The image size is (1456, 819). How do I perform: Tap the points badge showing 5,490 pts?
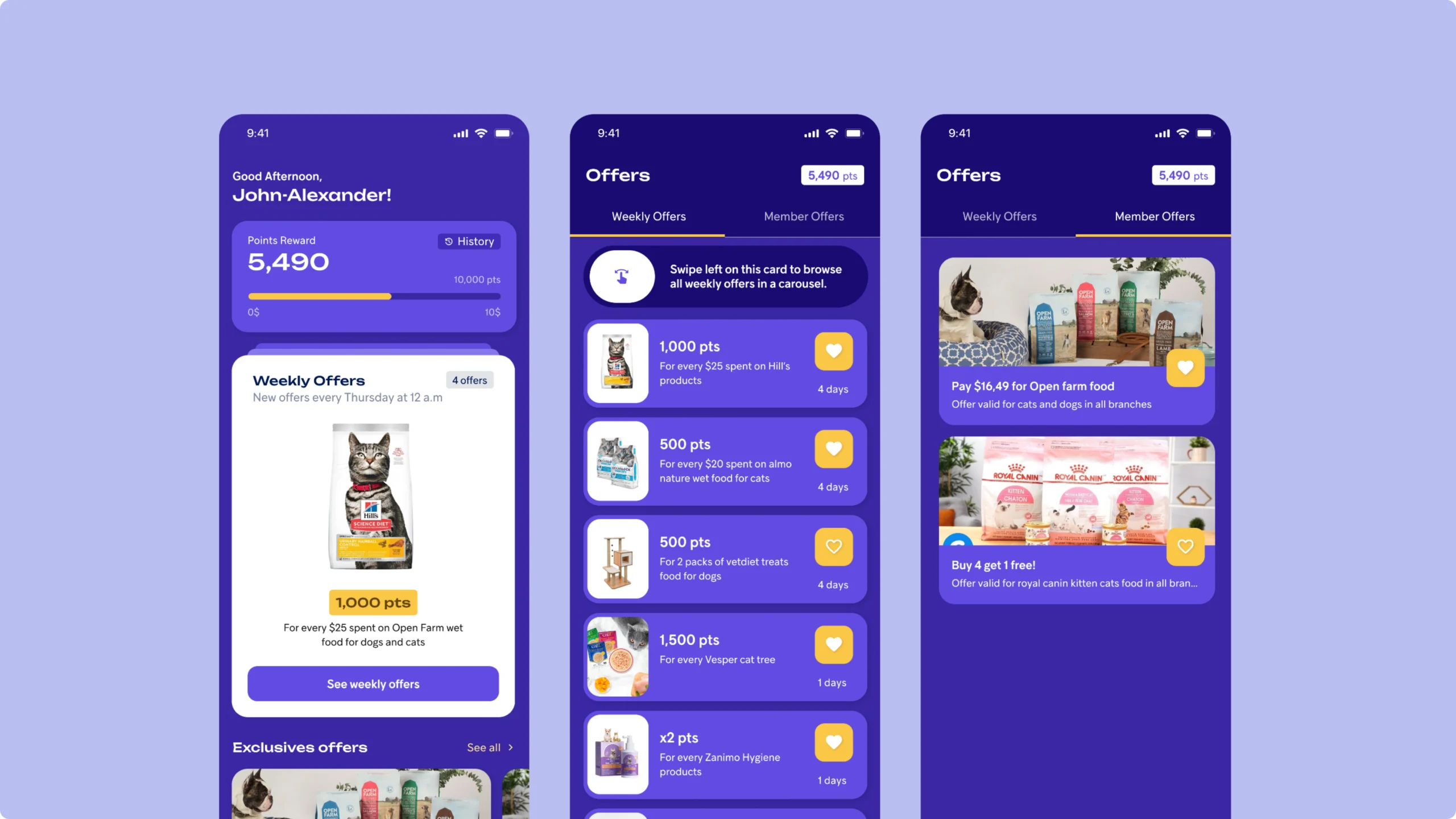coord(832,175)
